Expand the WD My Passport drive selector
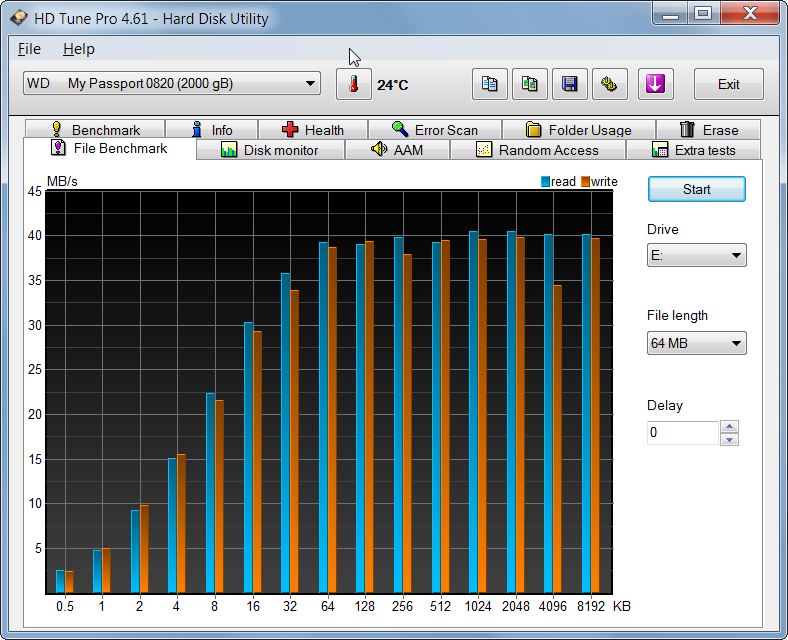Image resolution: width=788 pixels, height=640 pixels. click(172, 83)
